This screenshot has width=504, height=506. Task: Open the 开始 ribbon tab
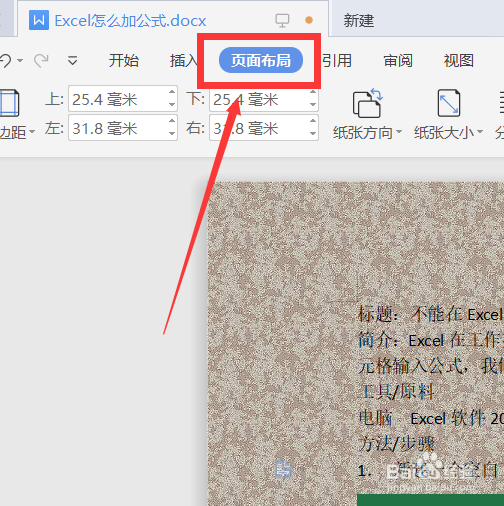pos(124,61)
